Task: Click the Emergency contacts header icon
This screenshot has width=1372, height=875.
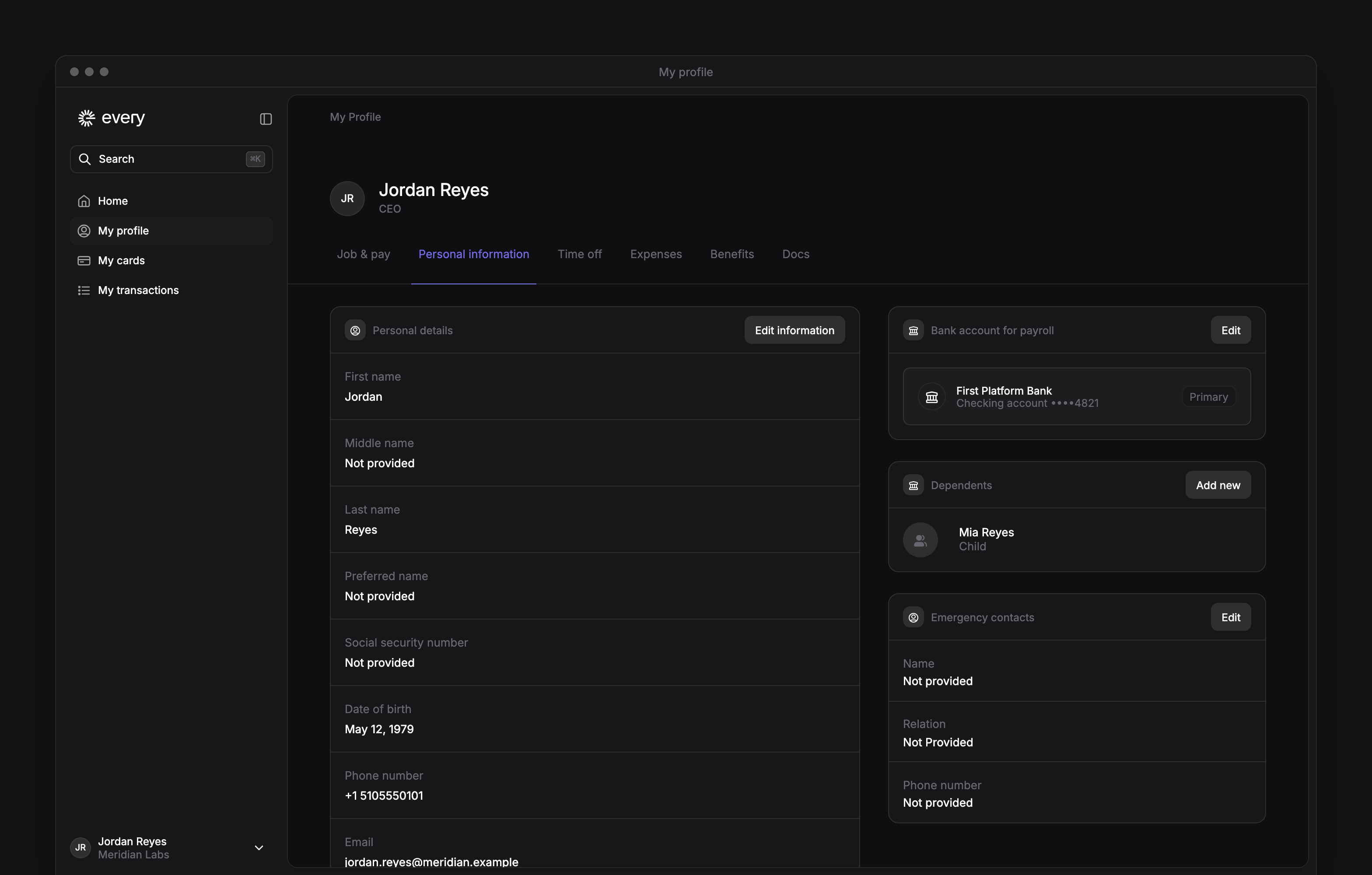Action: pos(913,617)
